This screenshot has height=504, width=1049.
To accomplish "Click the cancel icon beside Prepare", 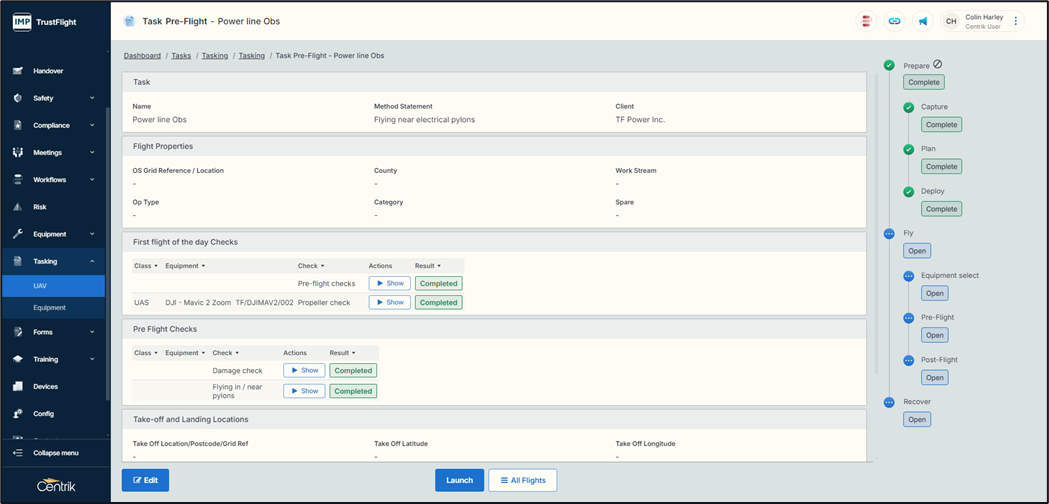I will [937, 65].
